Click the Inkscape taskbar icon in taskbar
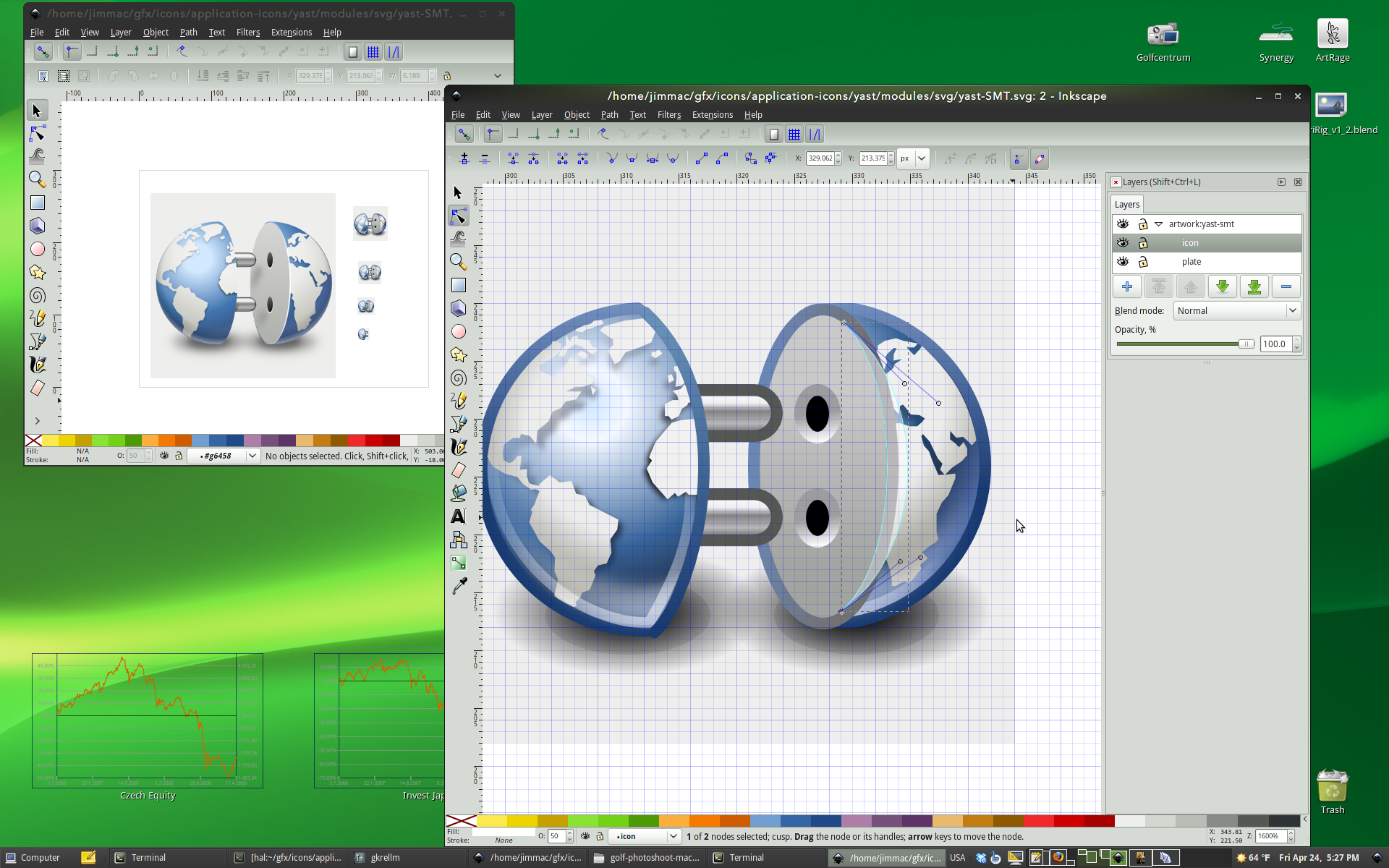 point(889,857)
